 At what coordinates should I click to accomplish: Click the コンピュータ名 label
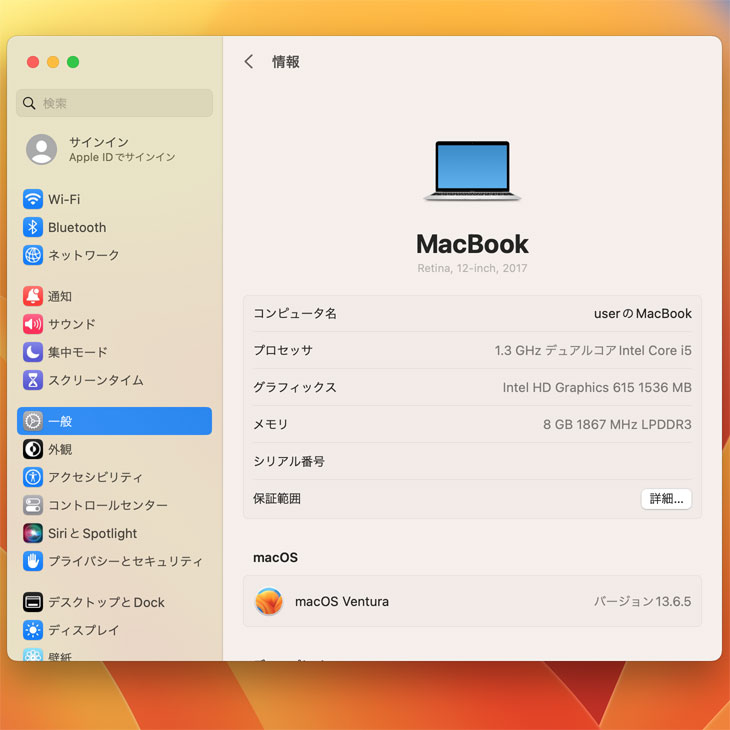(x=295, y=313)
